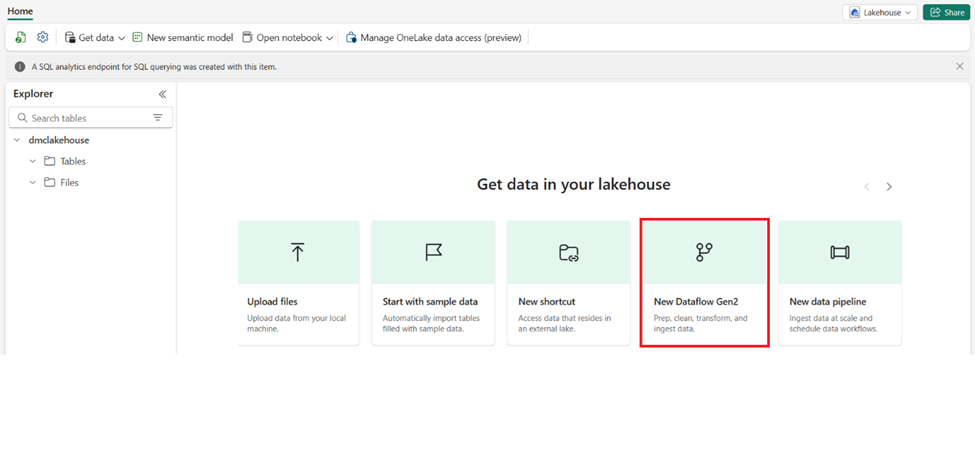
Task: Collapse the Explorer pane with double chevron
Action: pos(162,94)
